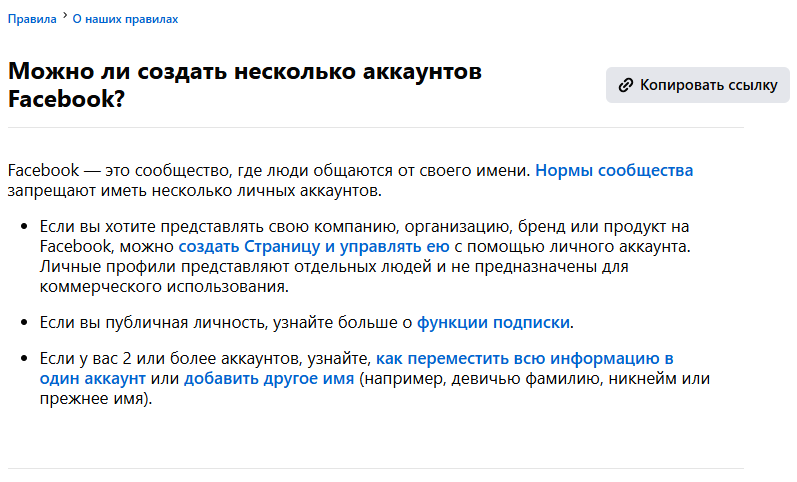Open the функции подписки link
Viewport: 797px width, 482px height.
pyautogui.click(x=493, y=323)
